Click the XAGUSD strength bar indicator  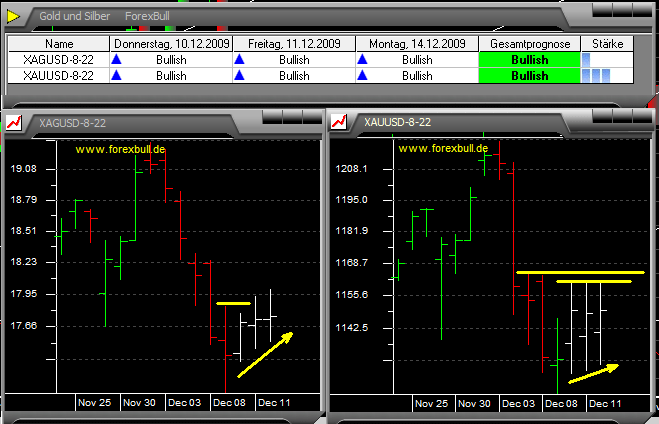coord(588,60)
